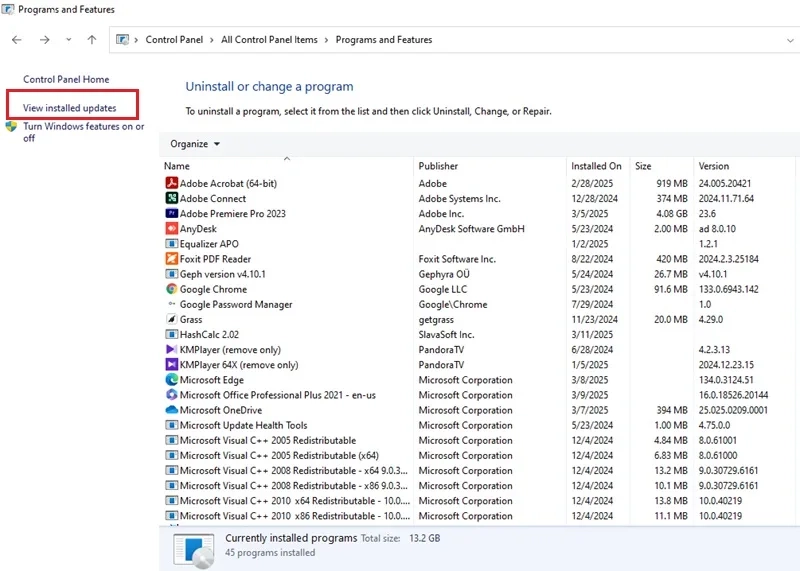Click the Geph version v4.10.1 icon

[x=171, y=274]
